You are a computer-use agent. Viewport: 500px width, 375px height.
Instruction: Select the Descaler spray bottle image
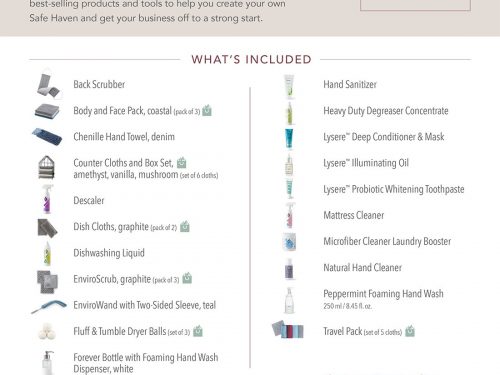[x=47, y=199]
